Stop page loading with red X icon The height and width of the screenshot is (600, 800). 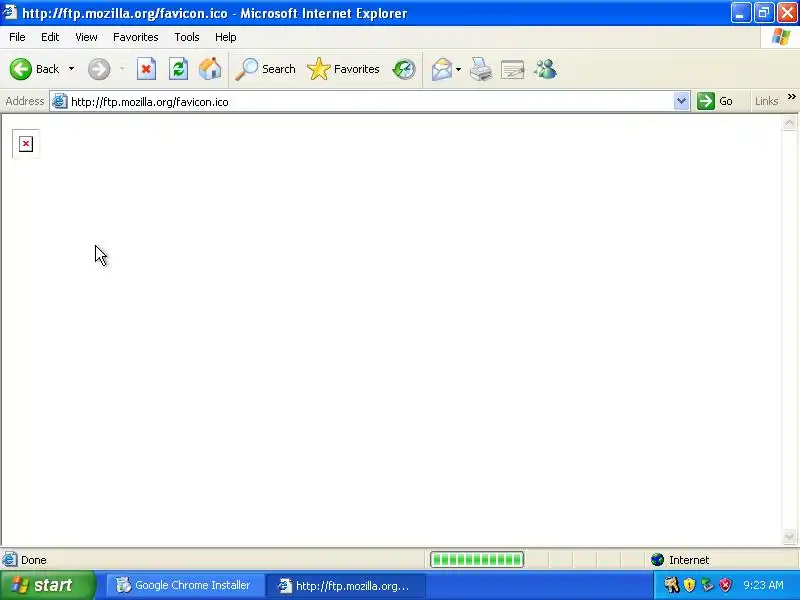click(x=146, y=69)
